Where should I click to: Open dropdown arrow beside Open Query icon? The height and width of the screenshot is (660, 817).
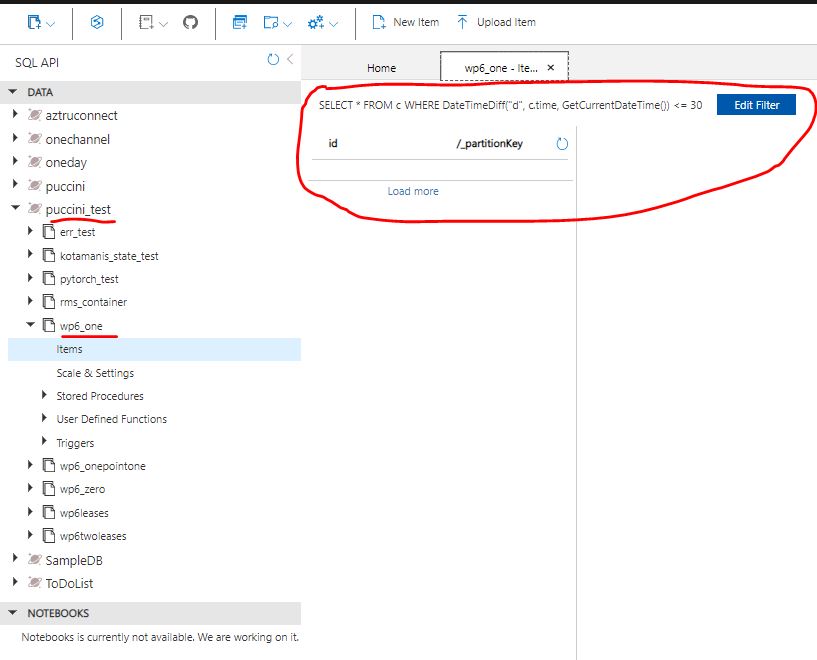coord(287,24)
